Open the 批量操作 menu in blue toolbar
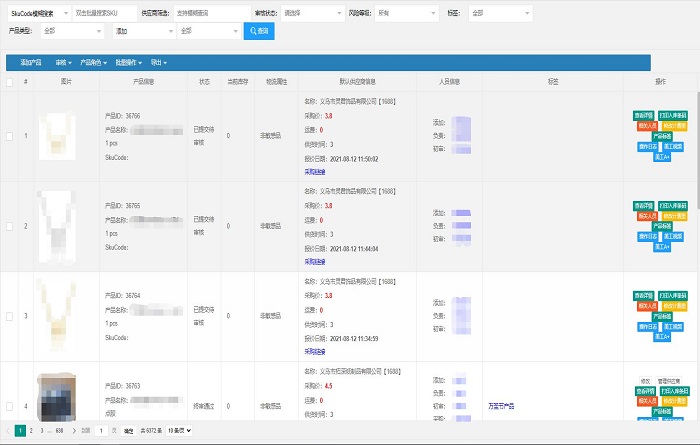This screenshot has height=445, width=700. (129, 63)
